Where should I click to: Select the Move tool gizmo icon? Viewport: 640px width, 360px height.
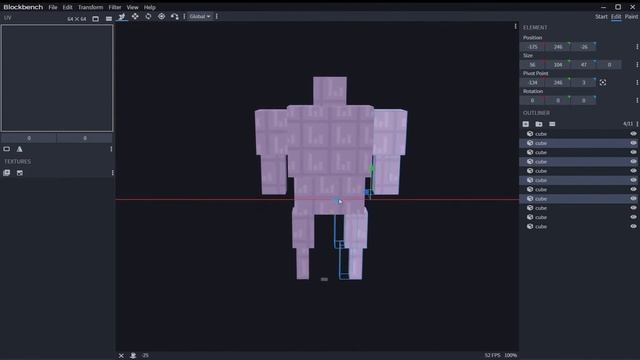point(122,17)
